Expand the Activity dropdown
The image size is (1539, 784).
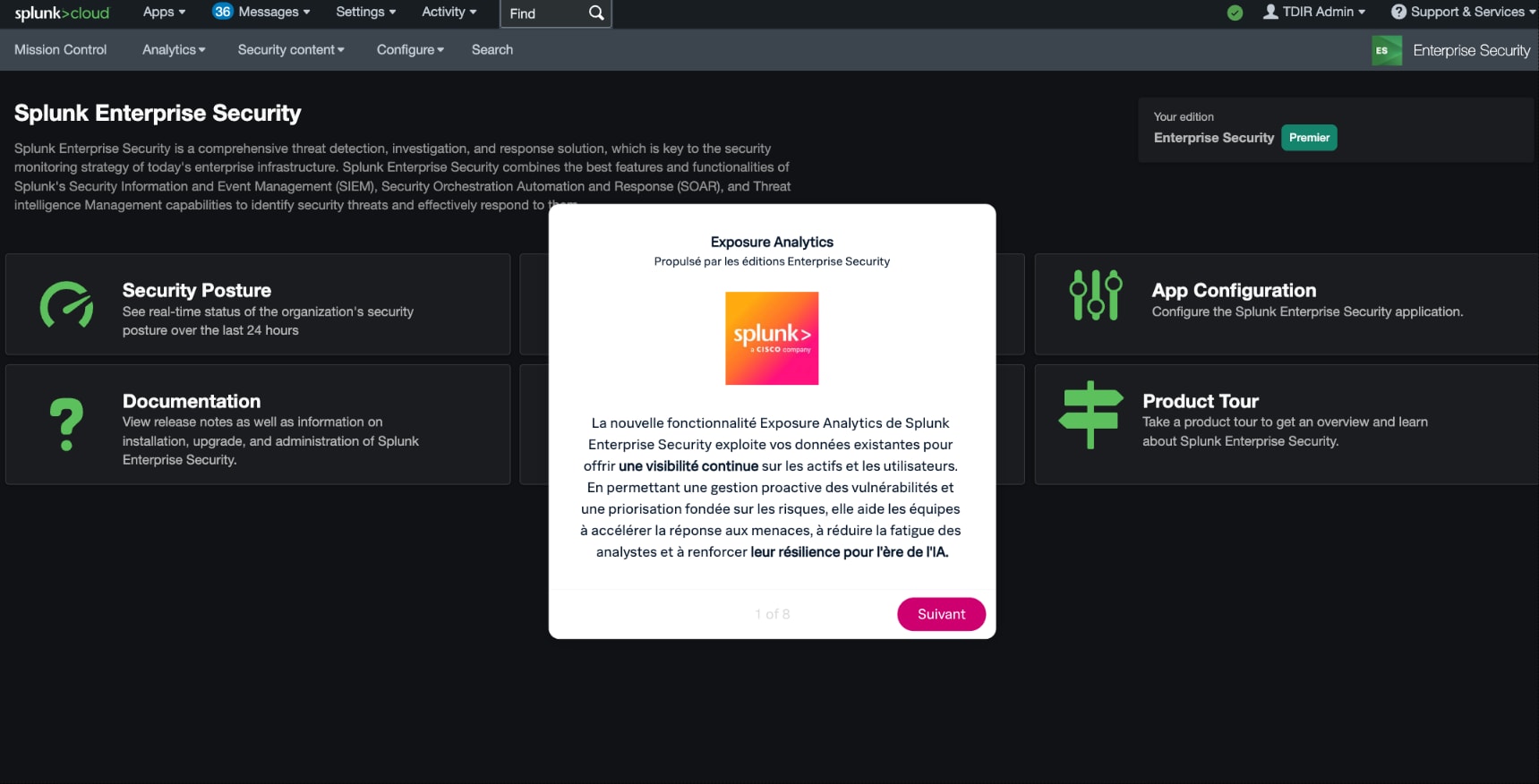pos(449,12)
